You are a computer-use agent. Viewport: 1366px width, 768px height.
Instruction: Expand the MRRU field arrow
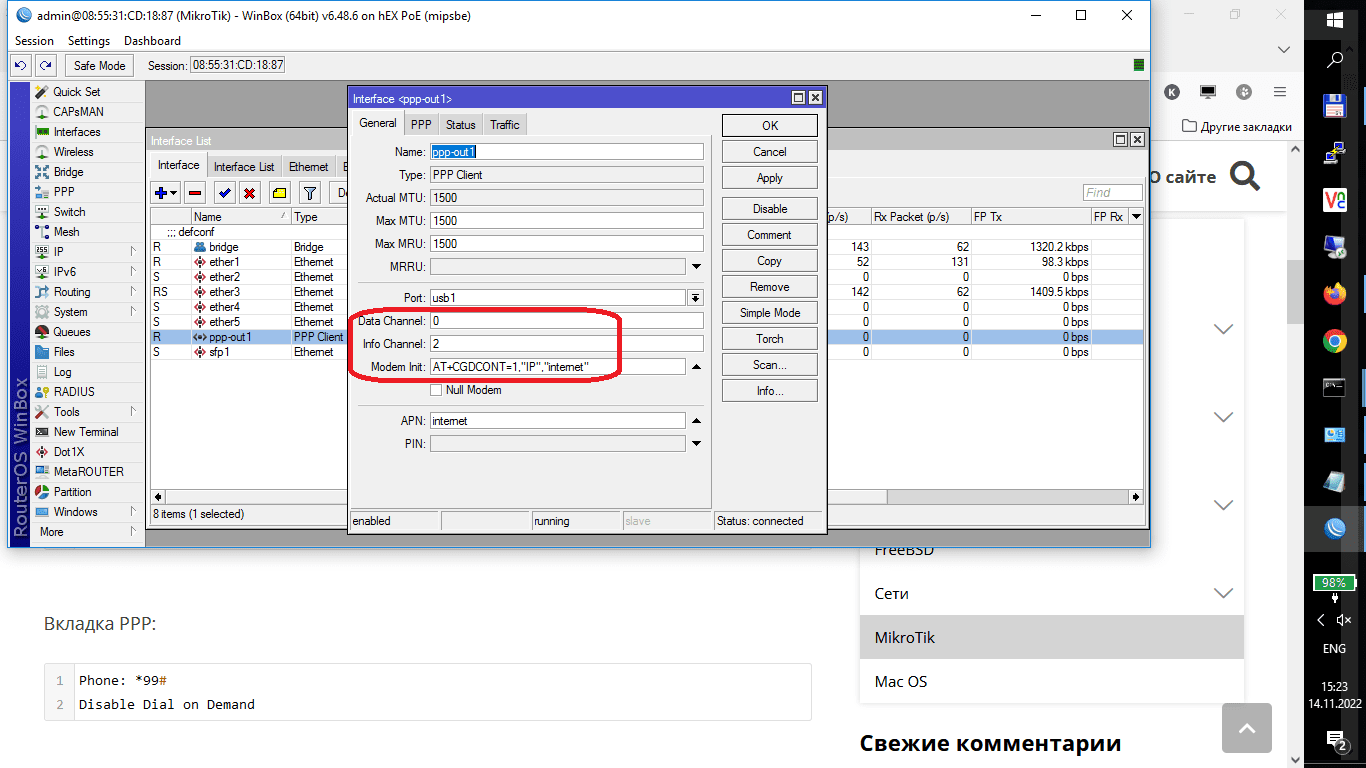tap(696, 267)
